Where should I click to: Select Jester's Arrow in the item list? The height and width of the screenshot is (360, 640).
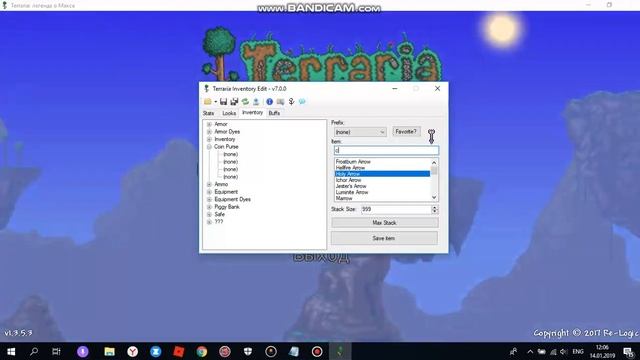coord(382,186)
